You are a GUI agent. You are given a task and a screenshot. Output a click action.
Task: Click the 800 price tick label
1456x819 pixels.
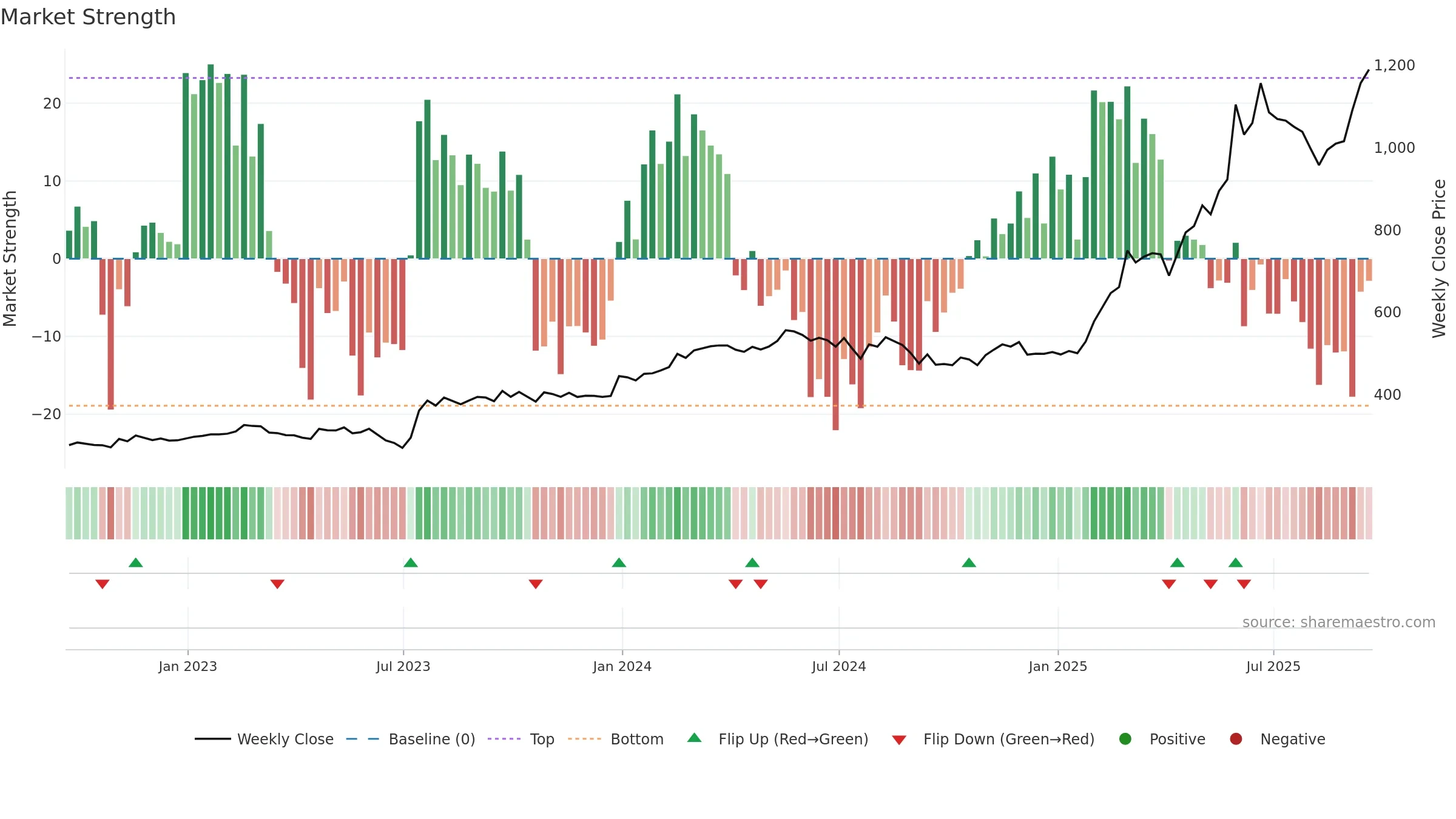click(x=1387, y=231)
